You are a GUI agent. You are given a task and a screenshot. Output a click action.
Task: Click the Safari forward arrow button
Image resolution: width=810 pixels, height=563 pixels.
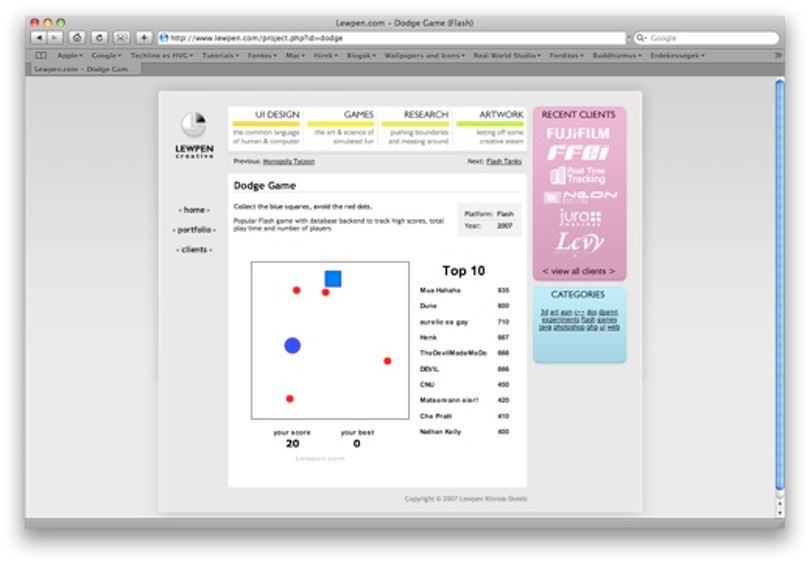55,38
